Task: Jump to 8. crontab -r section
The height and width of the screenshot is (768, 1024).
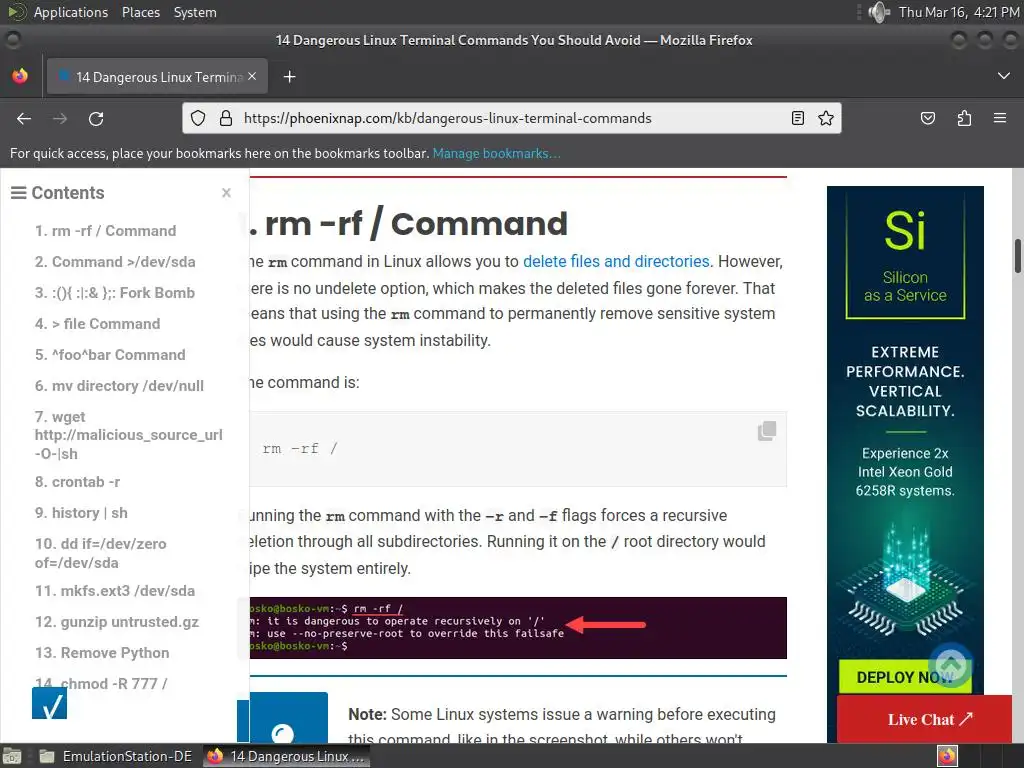Action: tap(77, 482)
